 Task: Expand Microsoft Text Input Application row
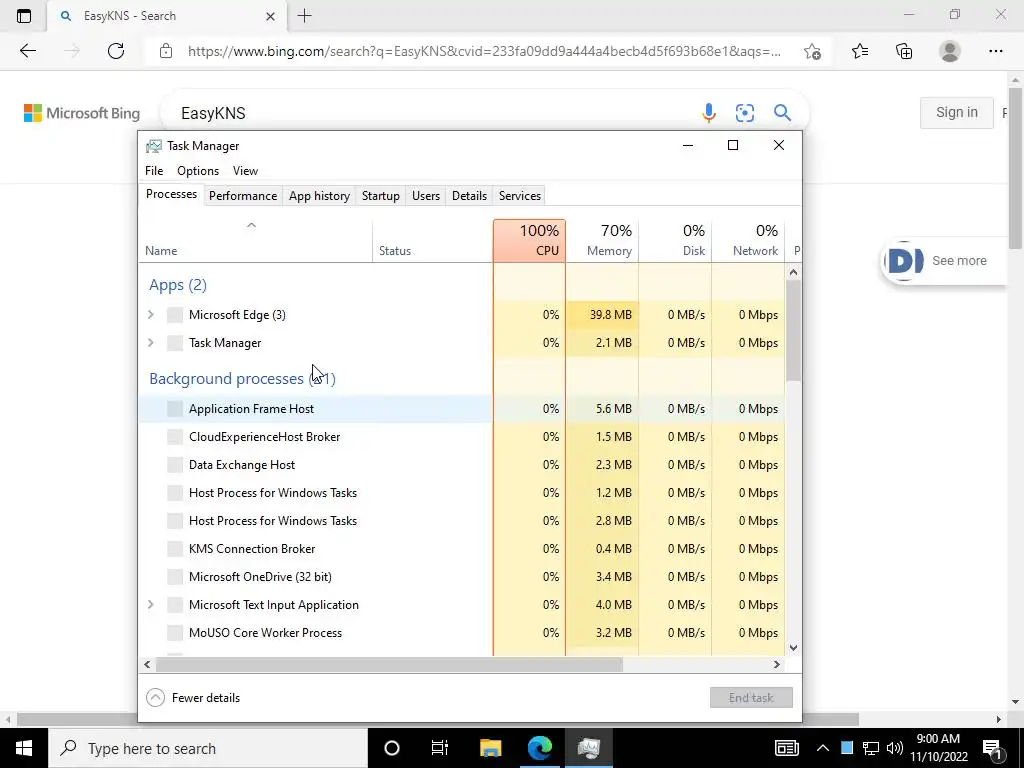pyautogui.click(x=151, y=605)
